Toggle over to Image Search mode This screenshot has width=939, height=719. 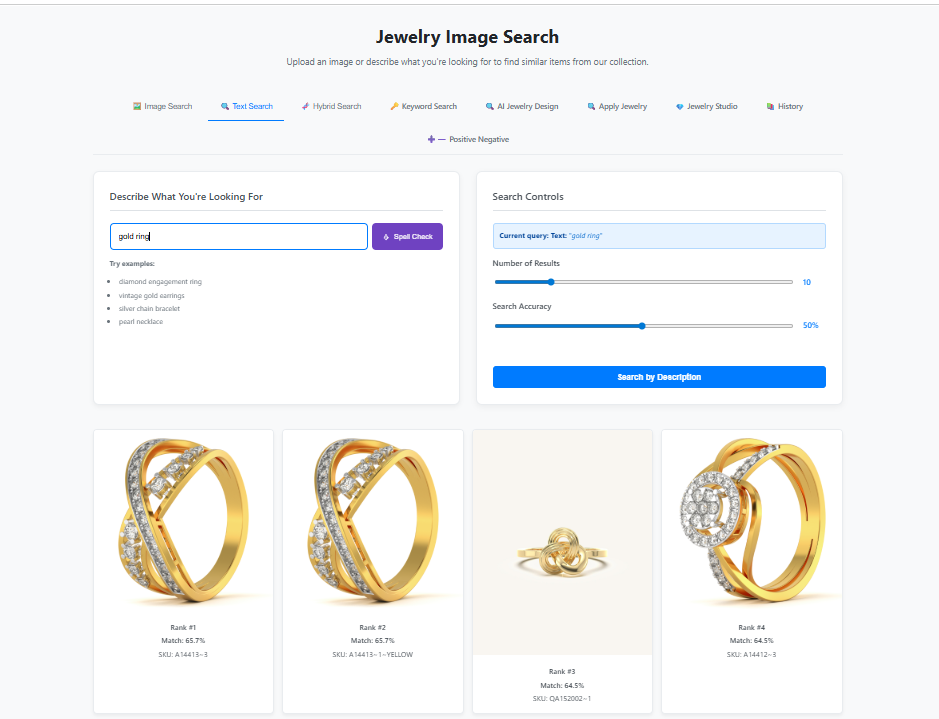click(162, 105)
